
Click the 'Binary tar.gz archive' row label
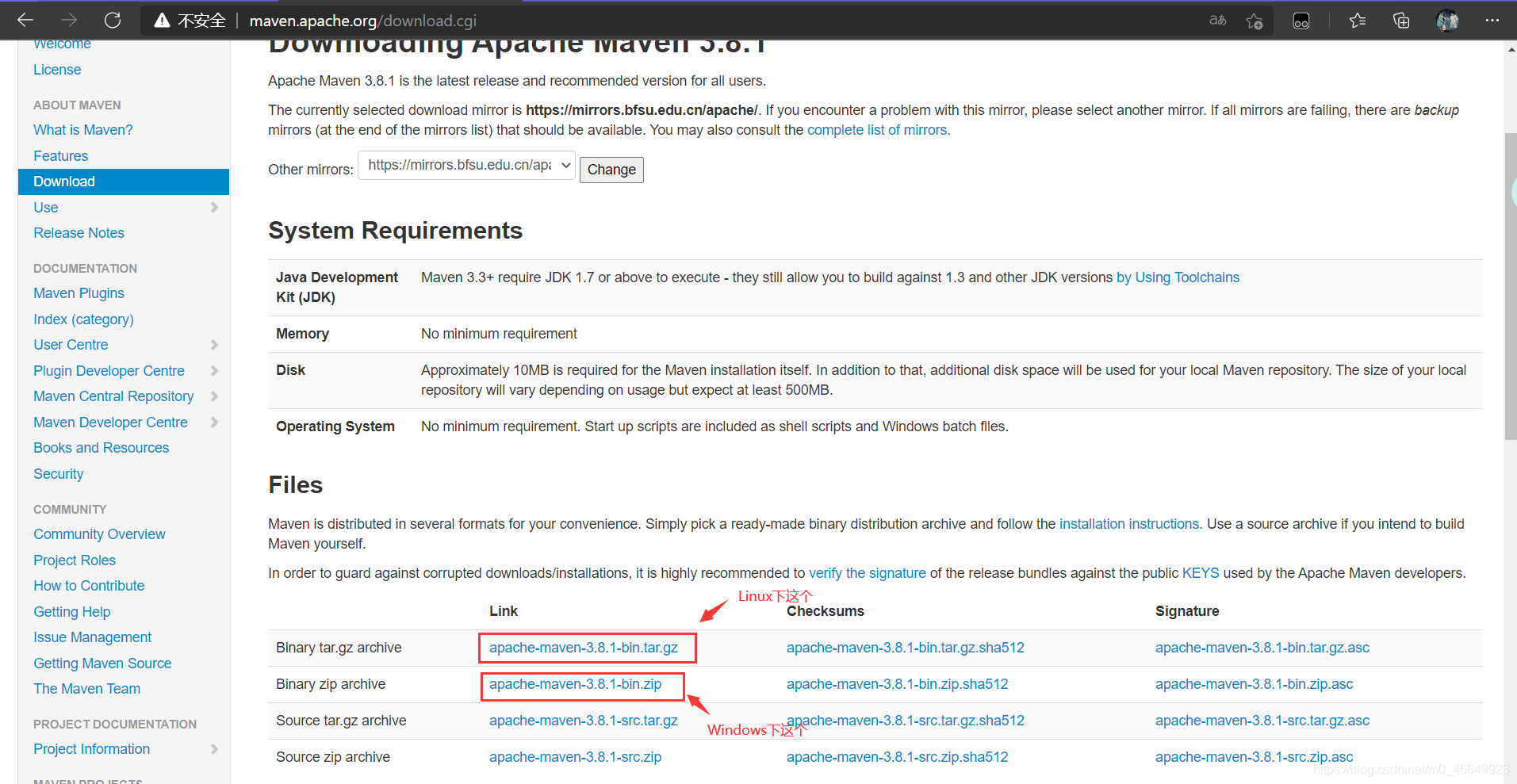tap(339, 648)
